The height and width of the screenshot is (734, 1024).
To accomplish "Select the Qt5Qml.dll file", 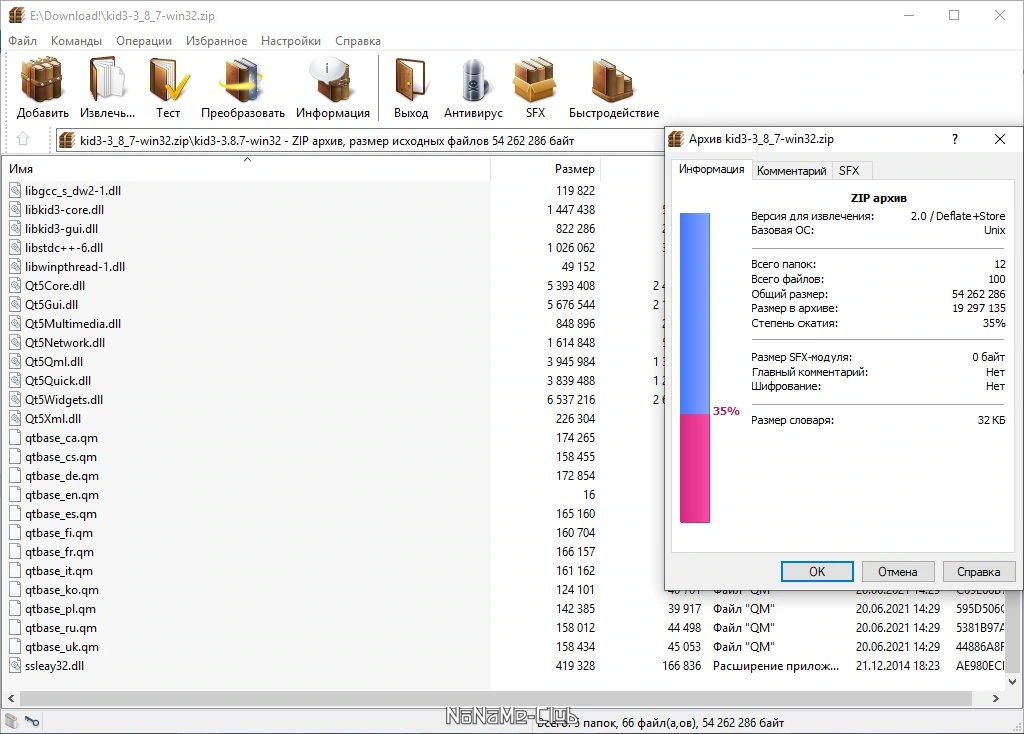I will (x=54, y=361).
